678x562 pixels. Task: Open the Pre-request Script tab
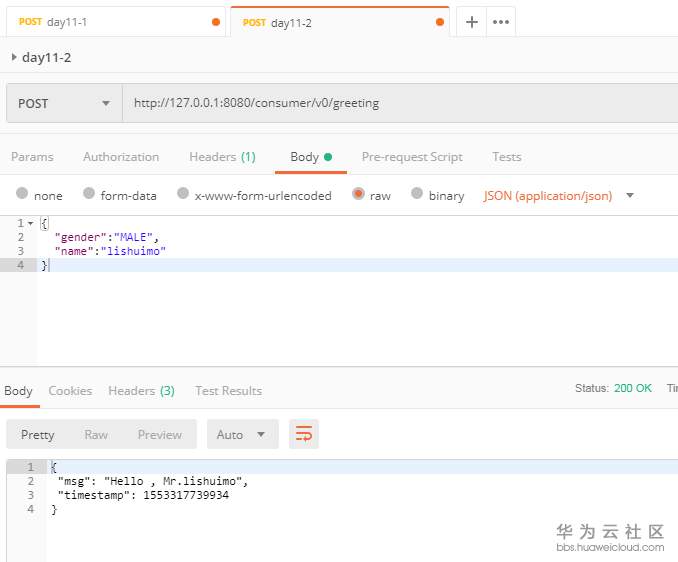412,157
